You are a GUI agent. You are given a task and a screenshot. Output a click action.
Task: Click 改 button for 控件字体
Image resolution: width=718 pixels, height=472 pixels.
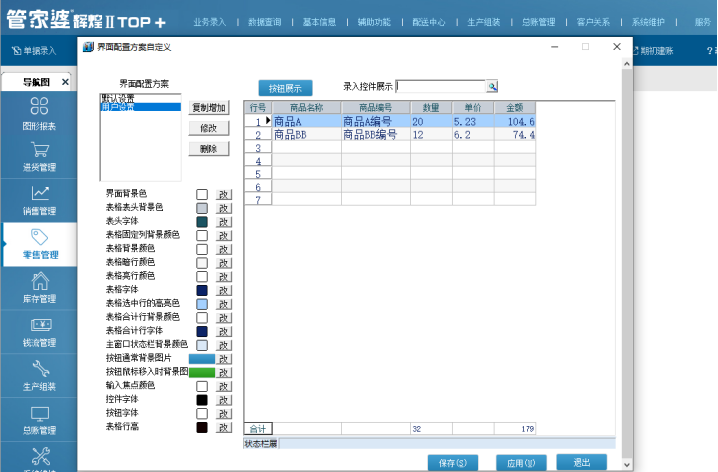tap(224, 400)
